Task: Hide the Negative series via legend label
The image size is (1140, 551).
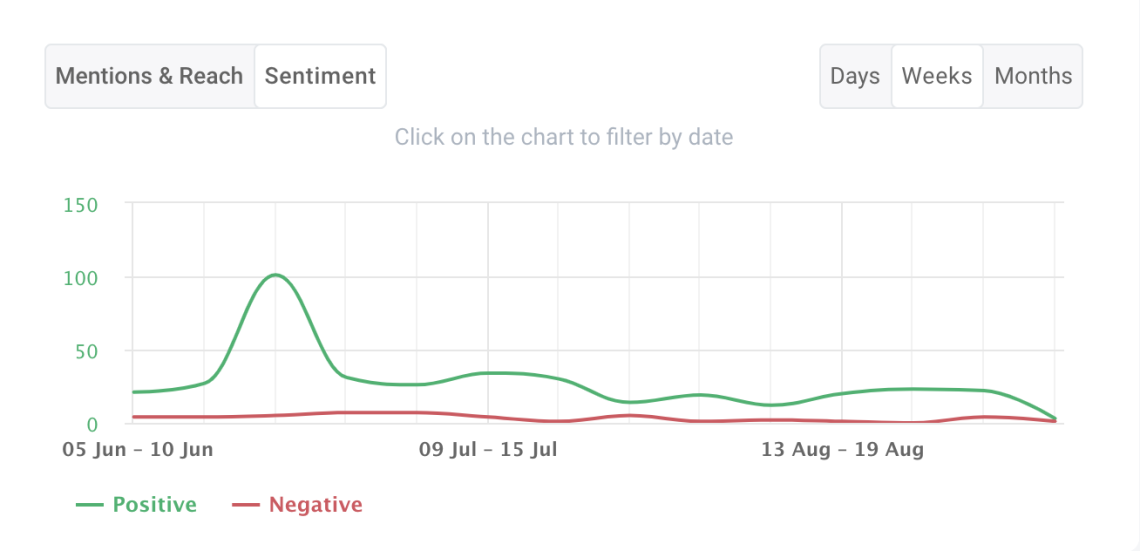Action: click(315, 505)
